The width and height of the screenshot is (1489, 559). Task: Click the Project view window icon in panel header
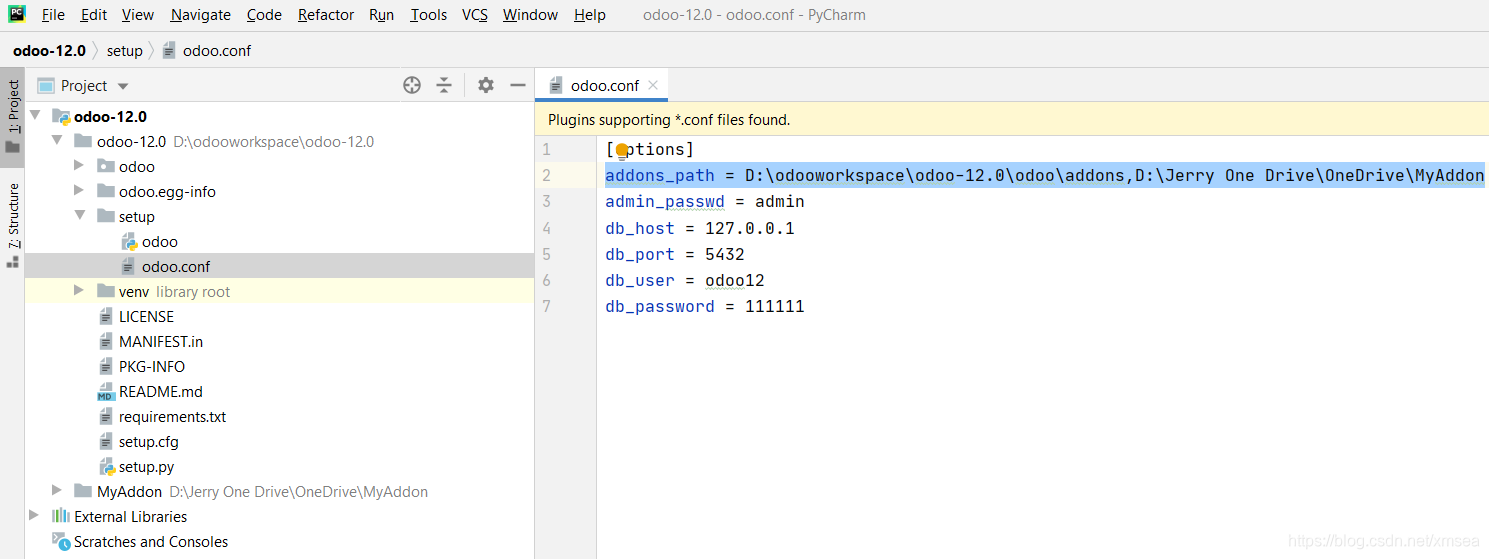[45, 86]
